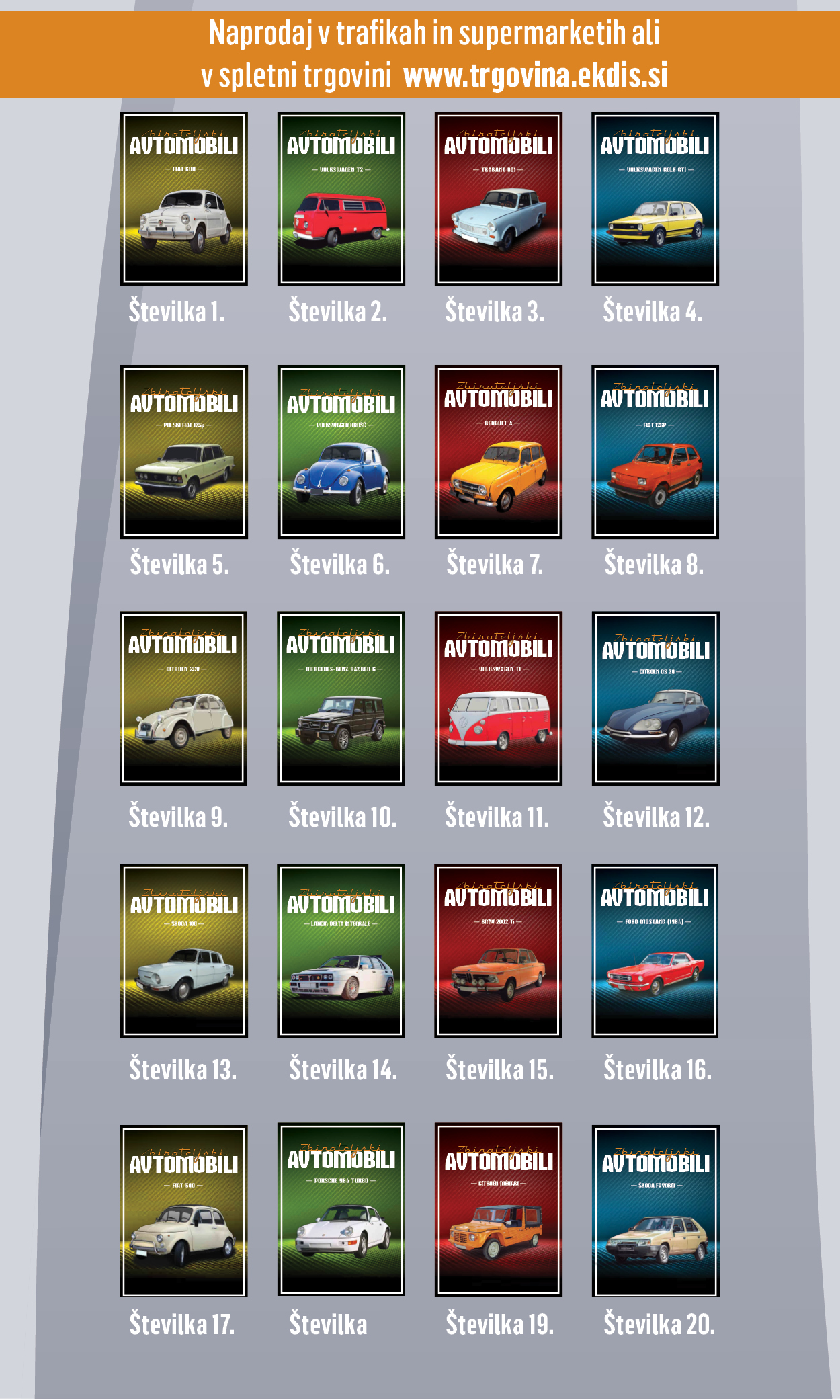This screenshot has height=1400, width=840.
Task: Open the Fiat 600 issue cover
Action: pos(184,199)
